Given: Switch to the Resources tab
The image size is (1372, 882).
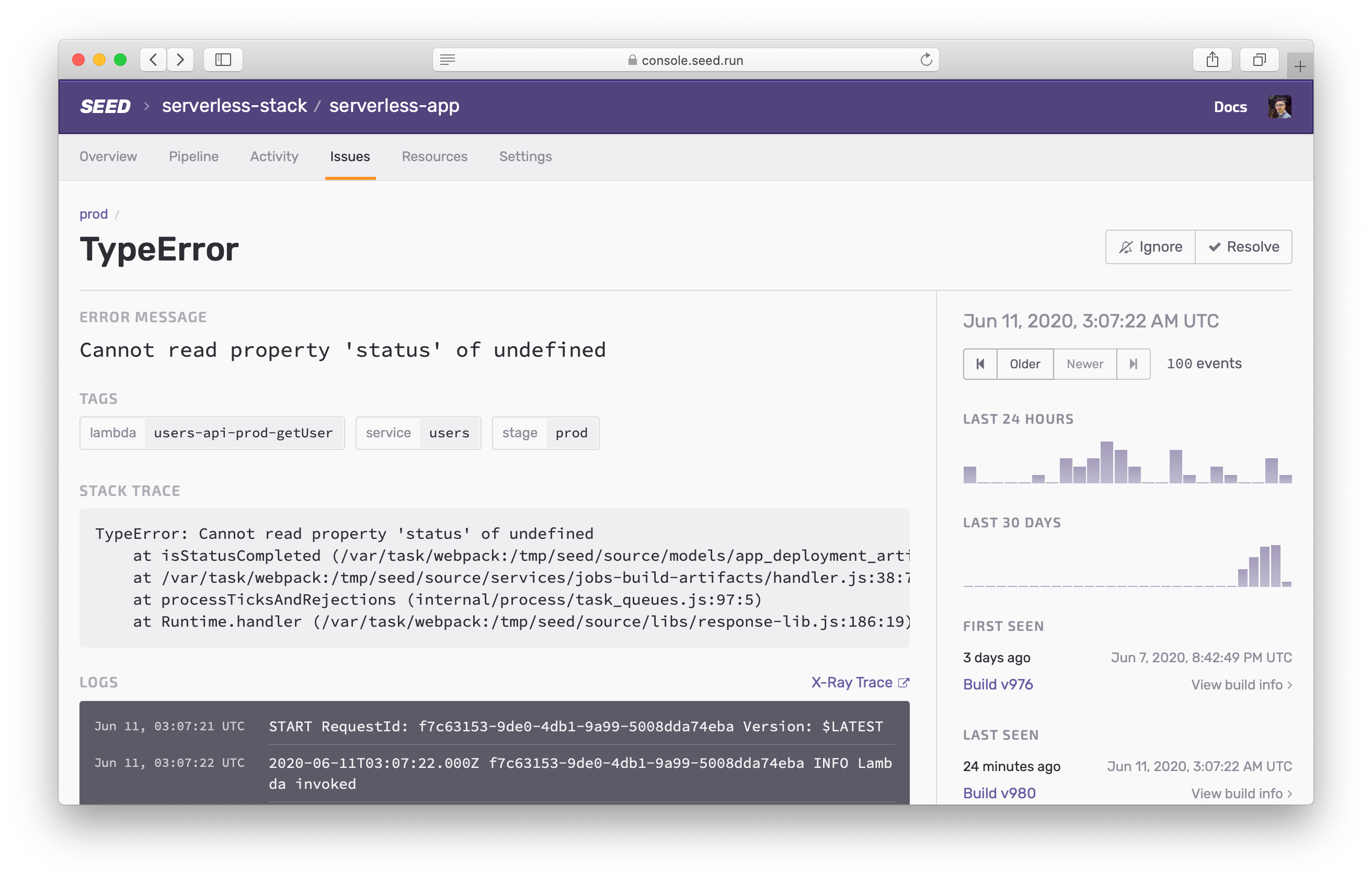Looking at the screenshot, I should [x=435, y=156].
